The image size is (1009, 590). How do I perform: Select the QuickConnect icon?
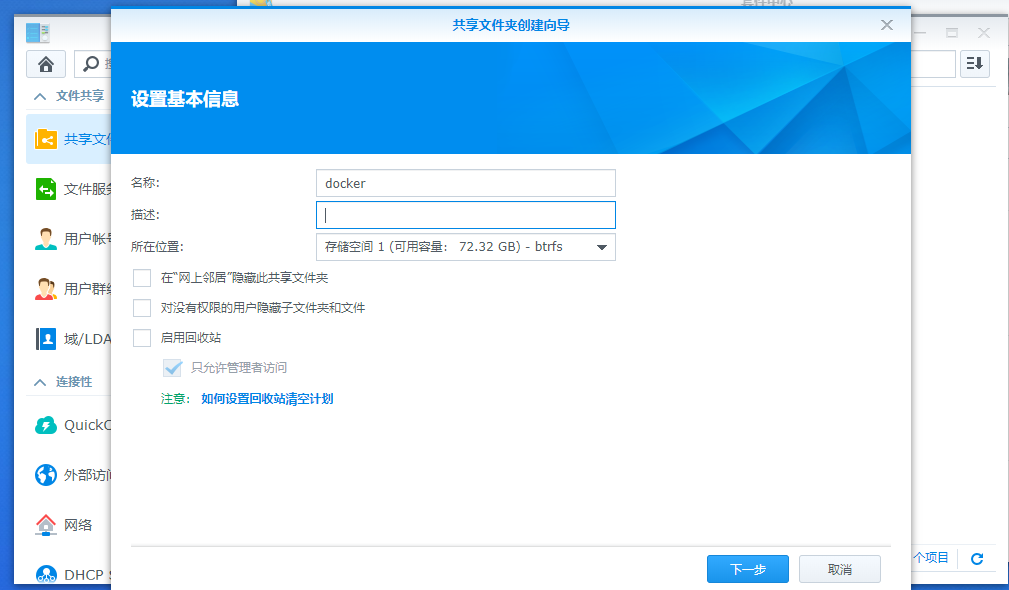pos(45,425)
